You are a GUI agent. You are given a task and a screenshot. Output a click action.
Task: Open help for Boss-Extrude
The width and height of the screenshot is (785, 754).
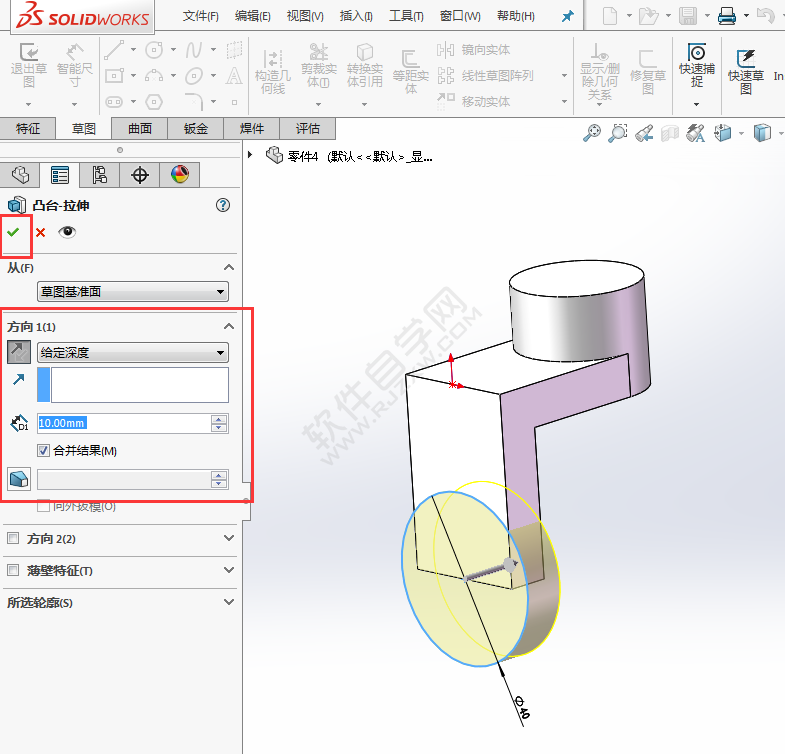point(223,205)
